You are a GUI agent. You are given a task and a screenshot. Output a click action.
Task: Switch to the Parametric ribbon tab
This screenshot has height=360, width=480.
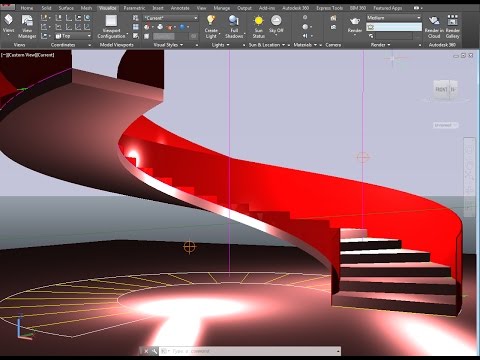click(x=134, y=8)
